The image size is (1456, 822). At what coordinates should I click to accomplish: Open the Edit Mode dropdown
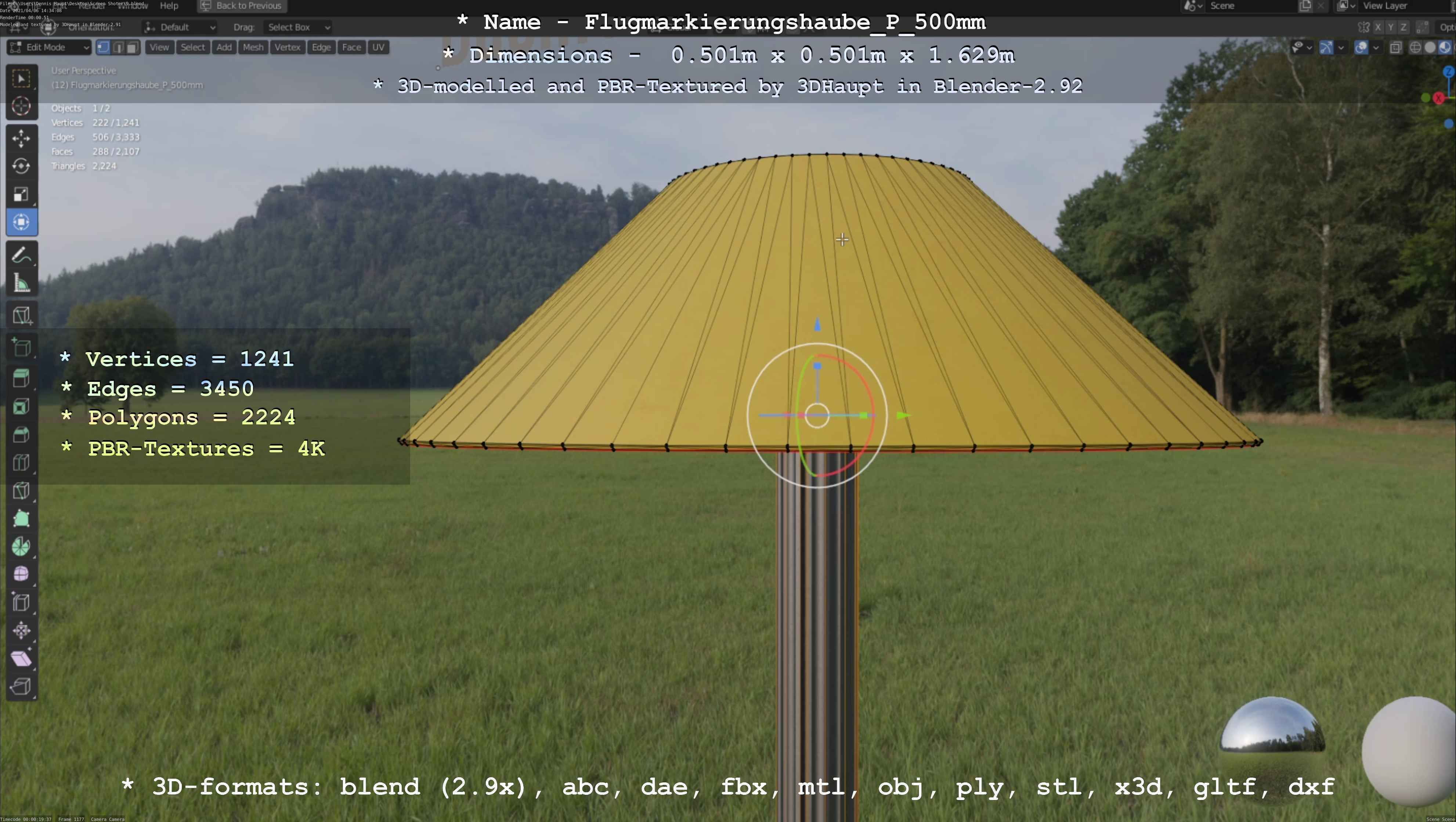(49, 47)
